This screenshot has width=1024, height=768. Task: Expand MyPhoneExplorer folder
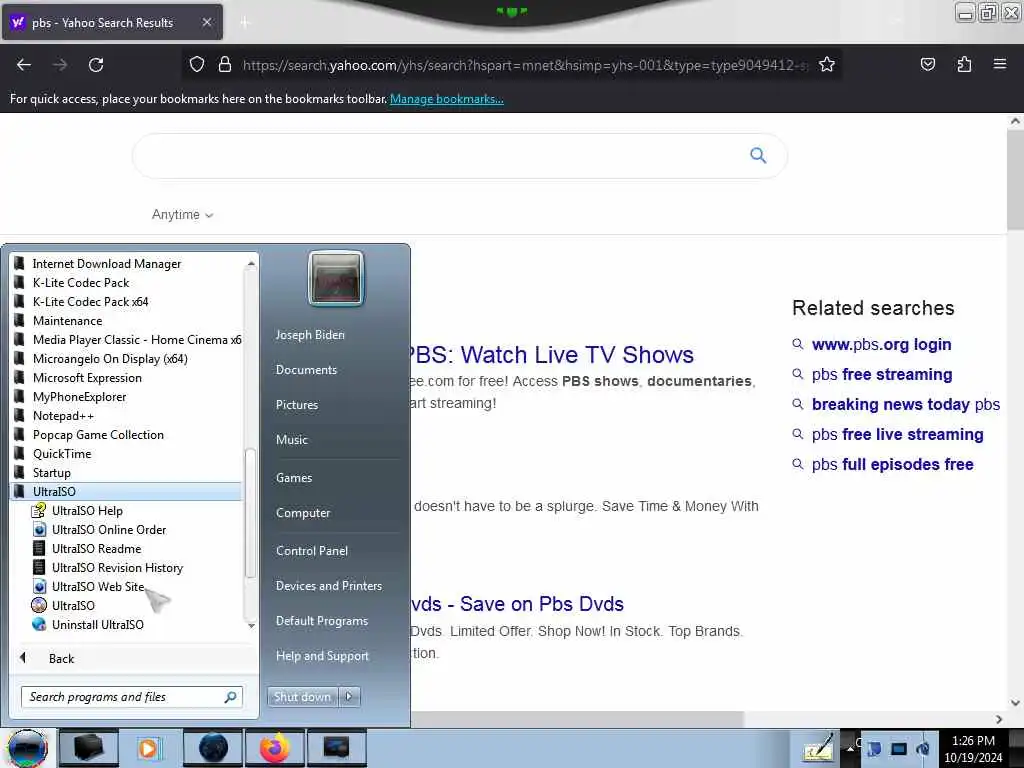[x=127, y=396]
